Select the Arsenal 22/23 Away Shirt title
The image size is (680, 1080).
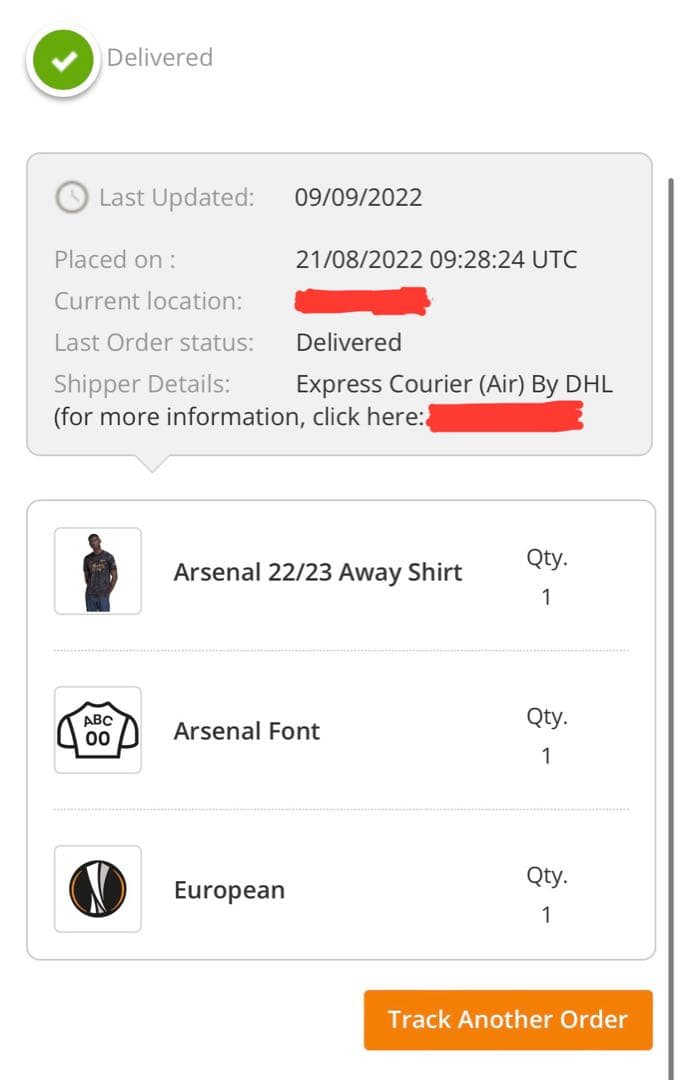pos(318,572)
